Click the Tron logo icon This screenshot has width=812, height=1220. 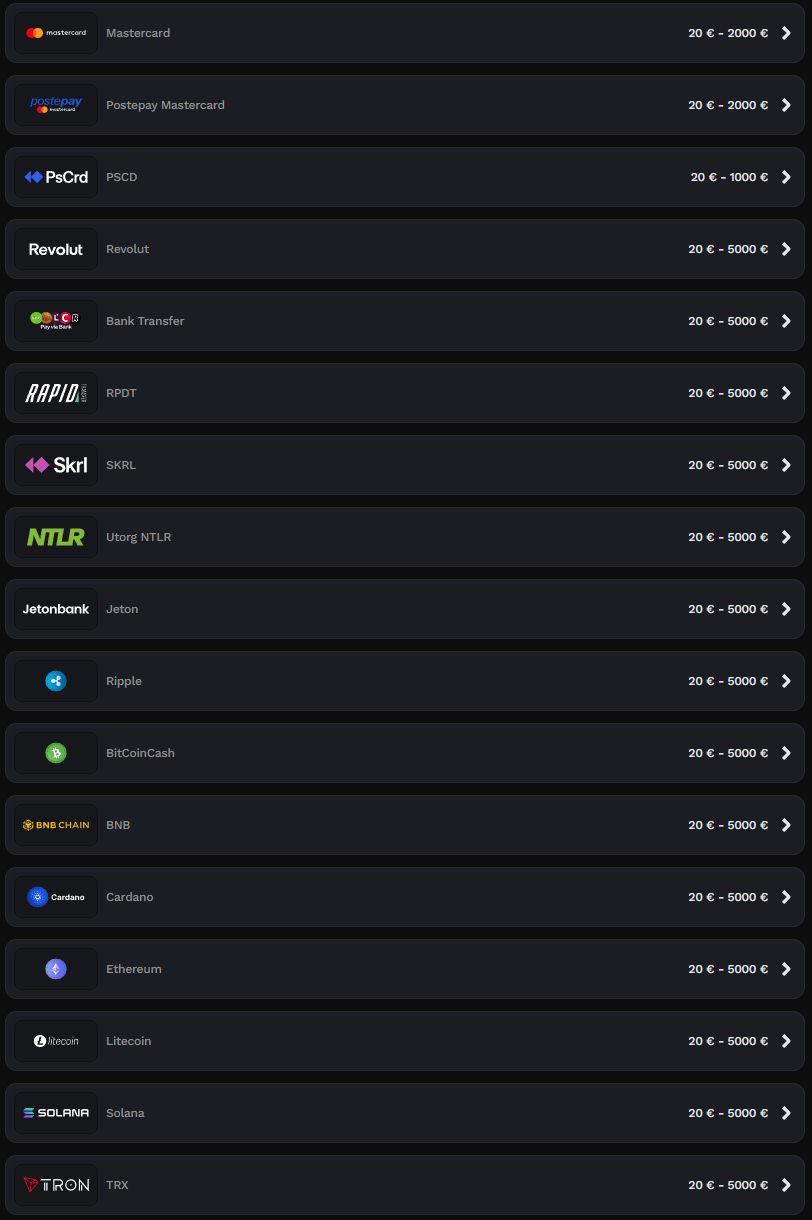(x=56, y=1185)
